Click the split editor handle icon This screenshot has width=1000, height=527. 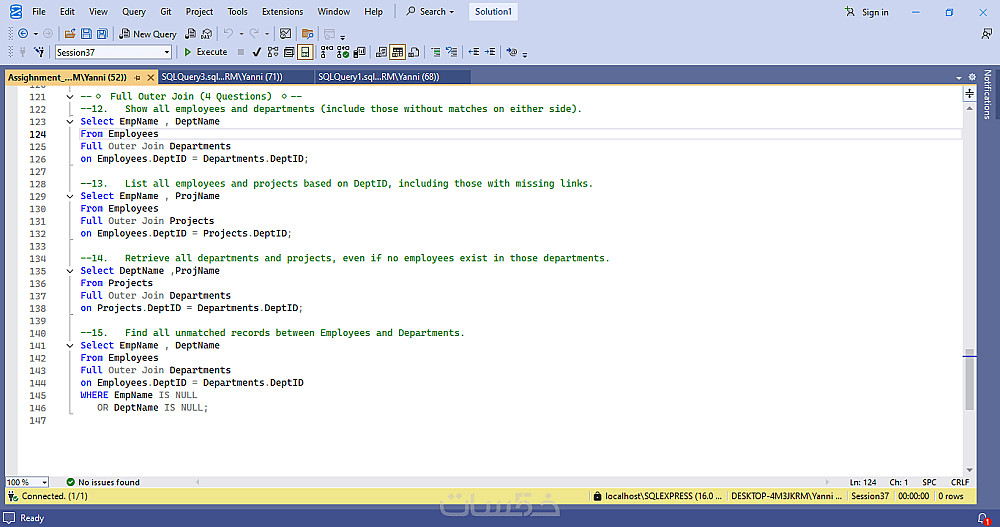pyautogui.click(x=969, y=94)
